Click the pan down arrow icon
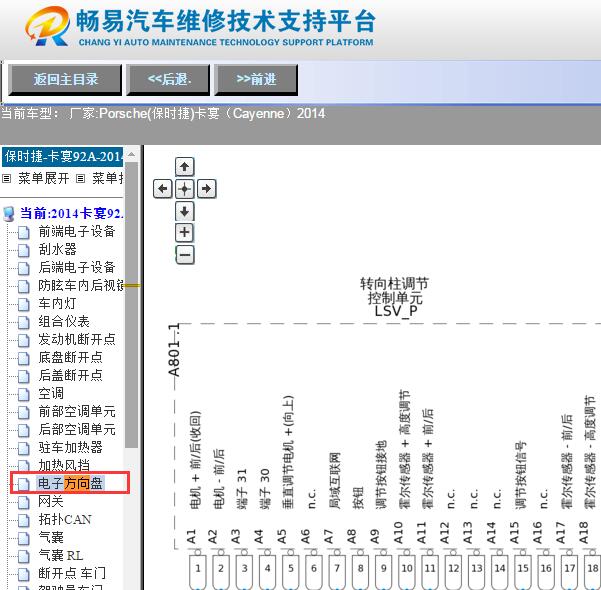 (185, 211)
